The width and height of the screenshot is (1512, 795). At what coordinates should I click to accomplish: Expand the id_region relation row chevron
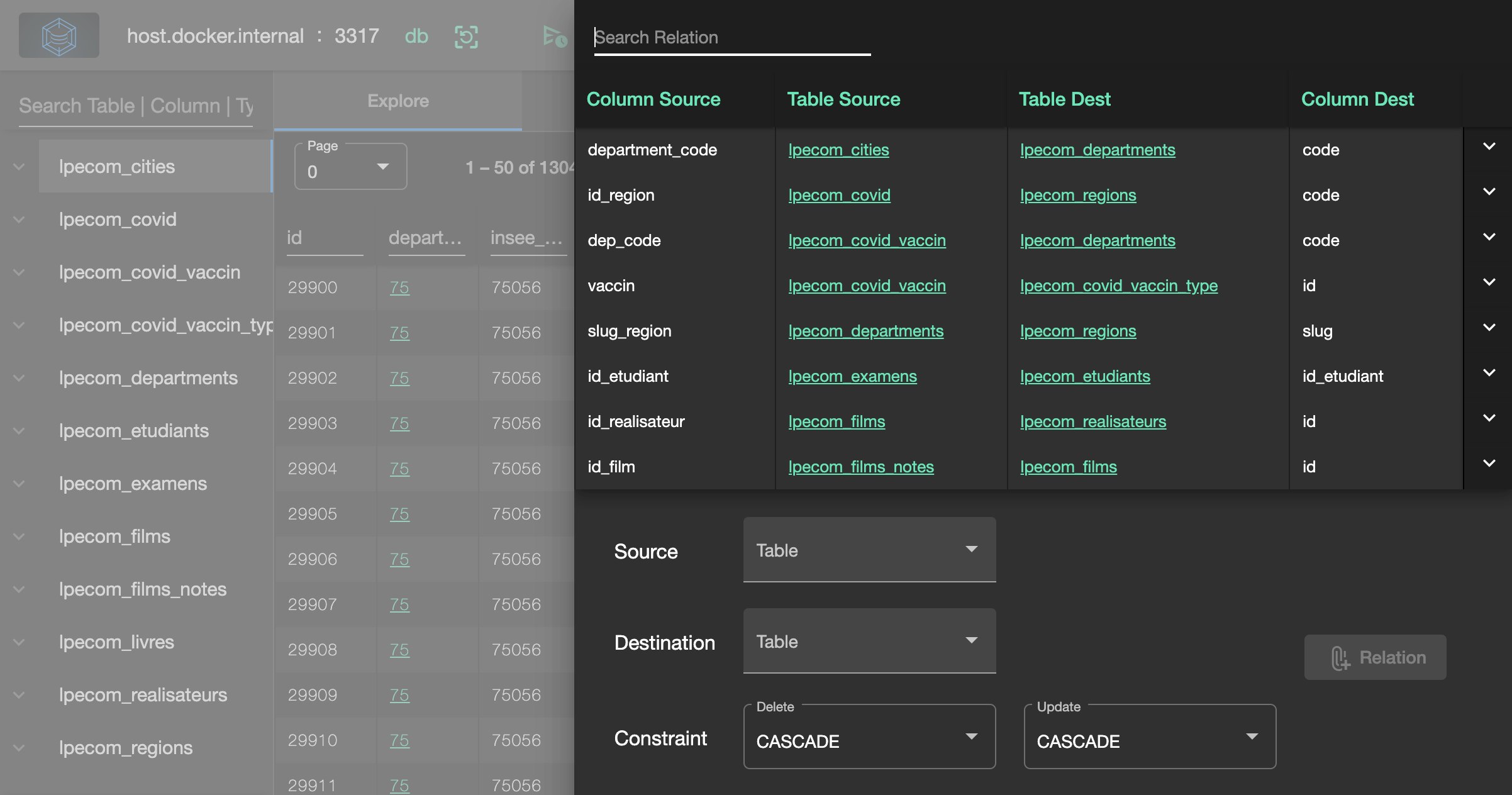(x=1489, y=192)
